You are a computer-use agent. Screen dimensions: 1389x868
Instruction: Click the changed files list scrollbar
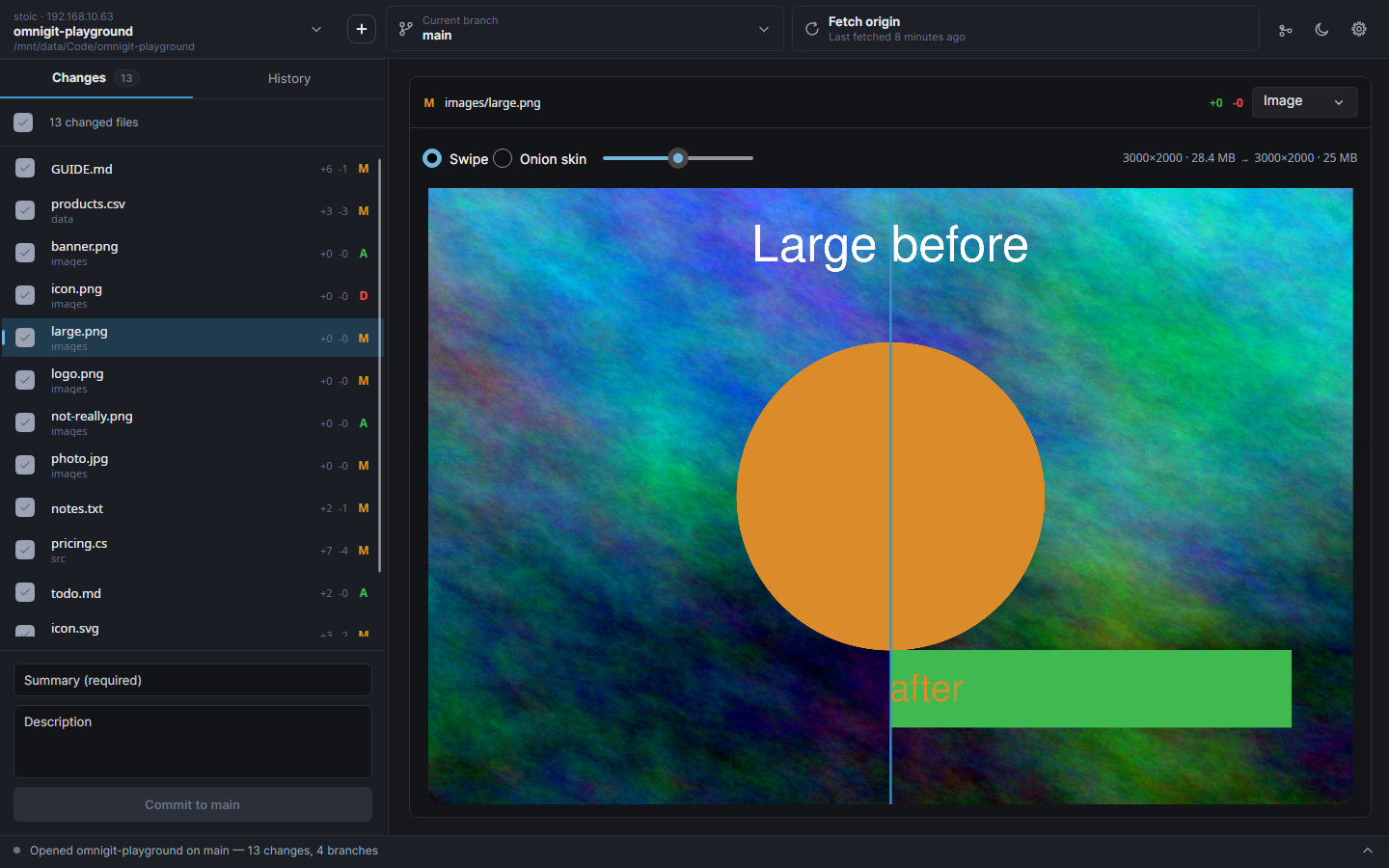click(380, 366)
